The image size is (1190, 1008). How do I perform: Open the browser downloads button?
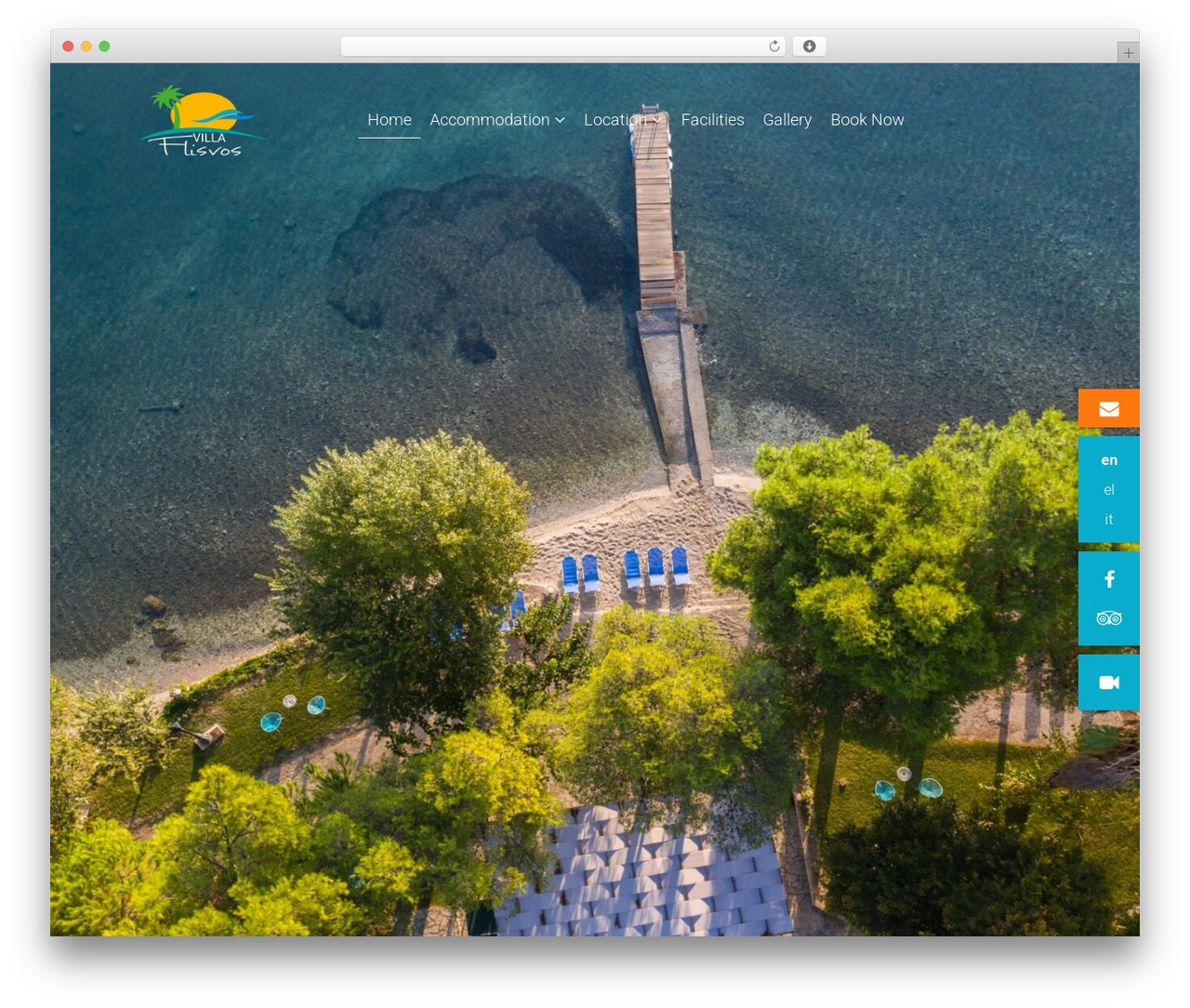click(809, 46)
